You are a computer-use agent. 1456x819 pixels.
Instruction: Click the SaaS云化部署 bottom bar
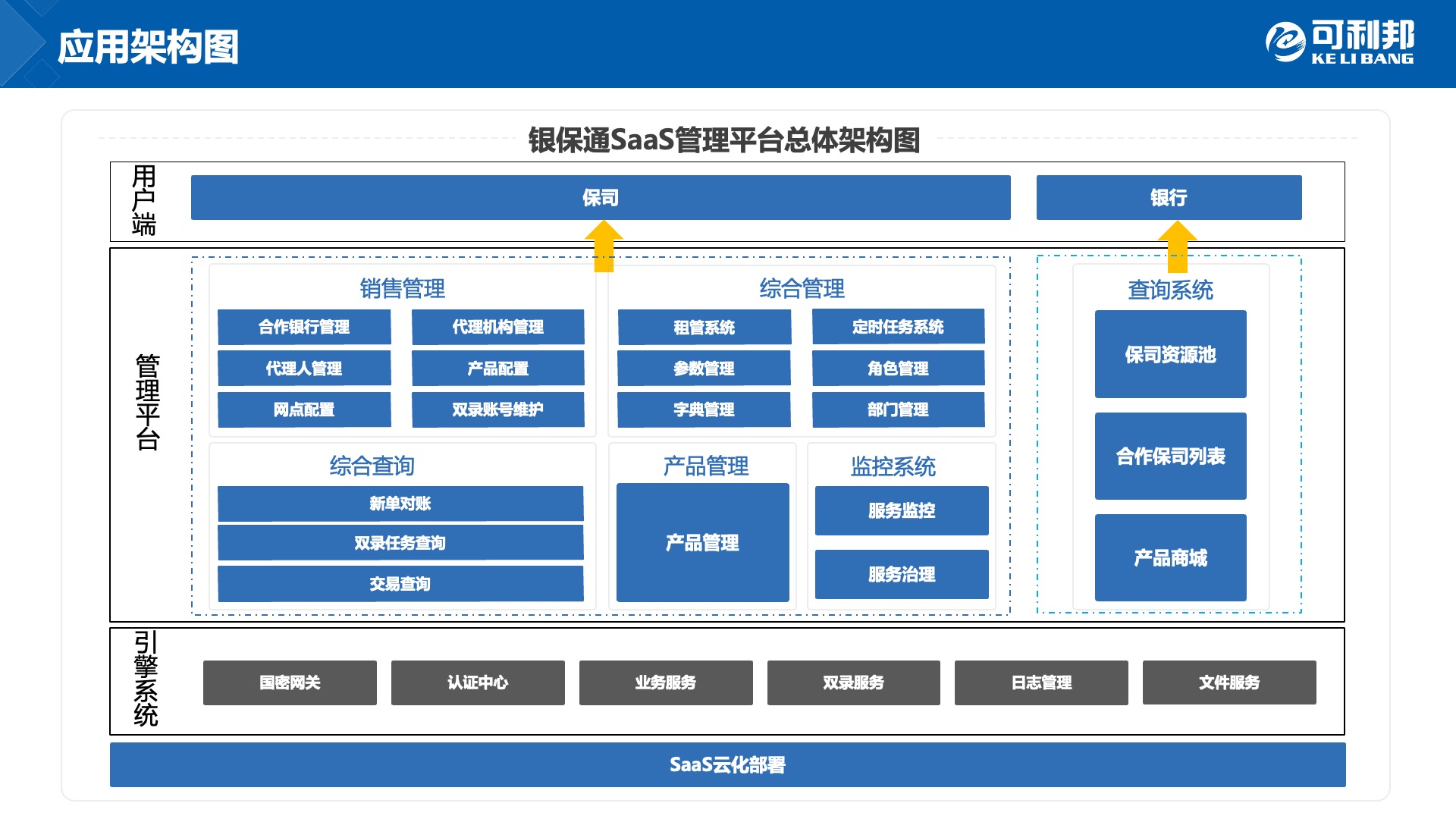click(x=727, y=764)
